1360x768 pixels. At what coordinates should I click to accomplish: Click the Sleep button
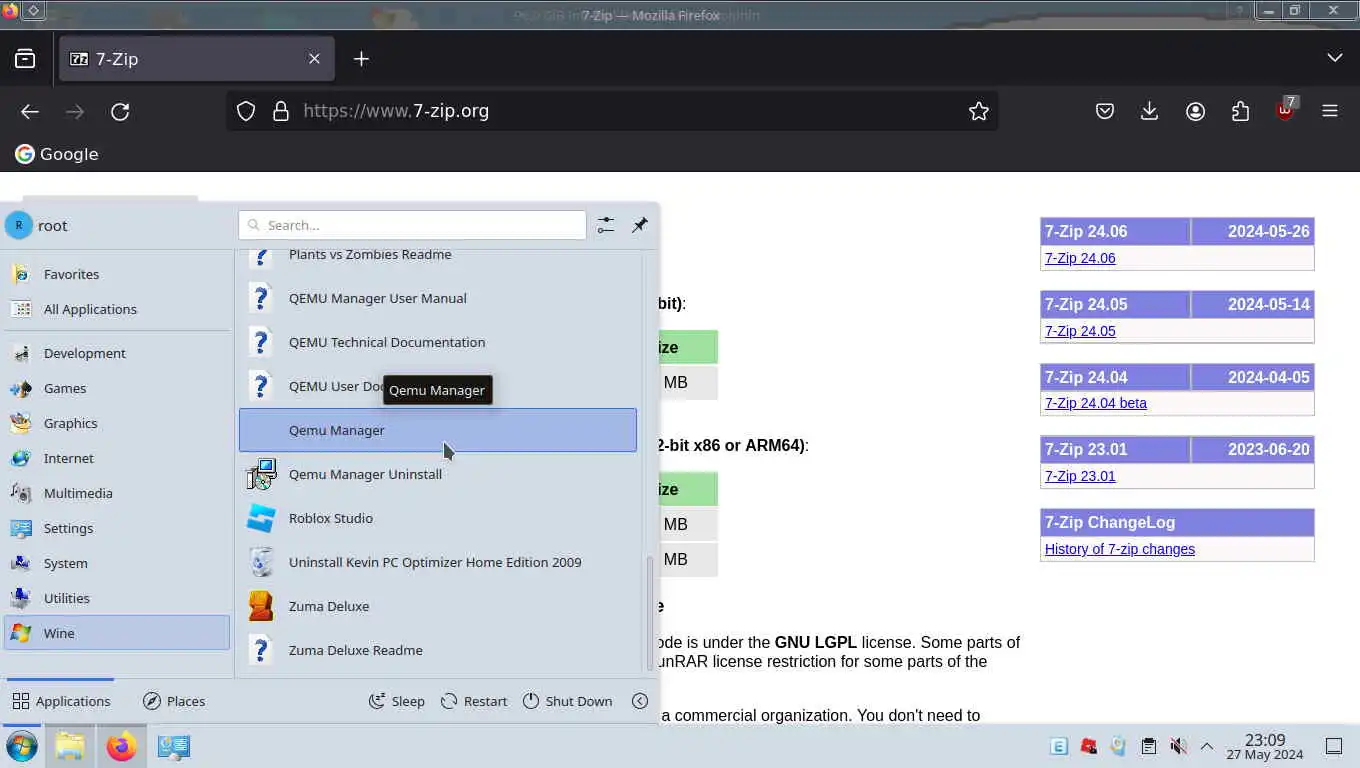pyautogui.click(x=397, y=701)
